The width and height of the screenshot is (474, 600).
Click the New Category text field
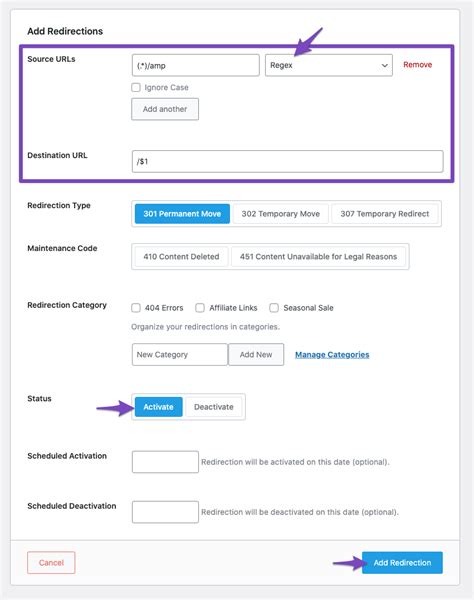point(180,354)
